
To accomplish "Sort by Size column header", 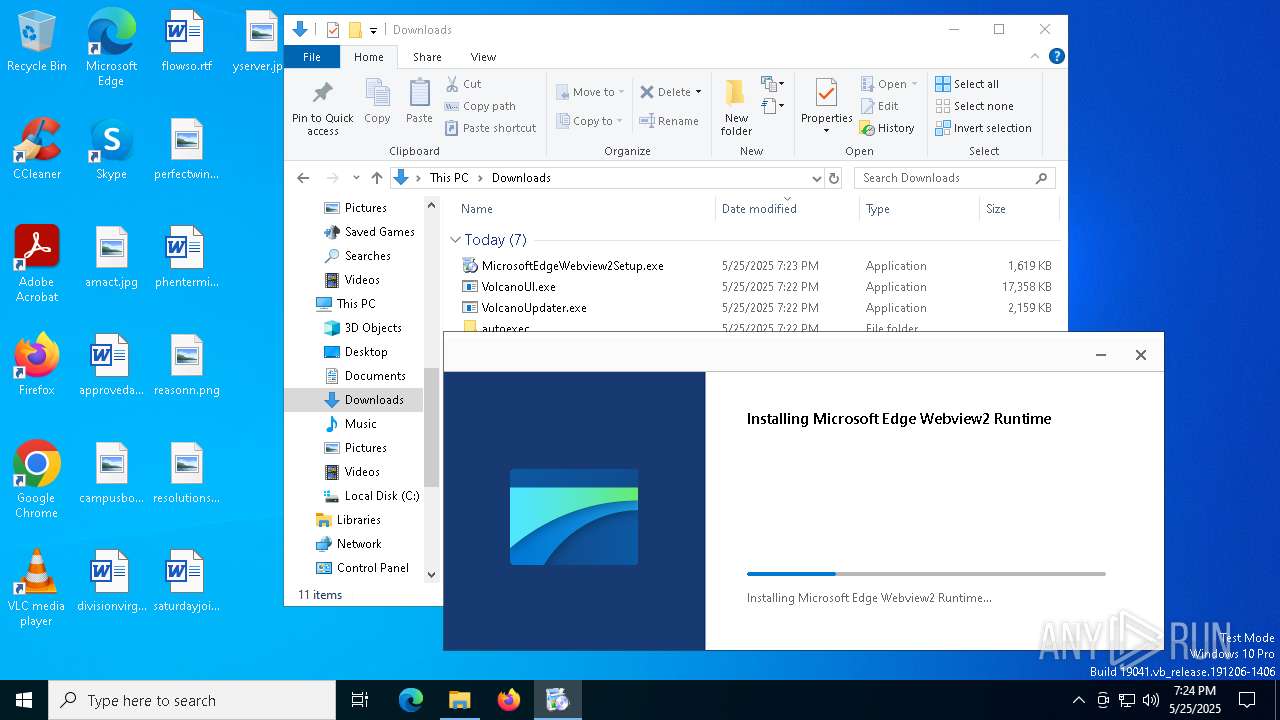I will pos(1018,209).
